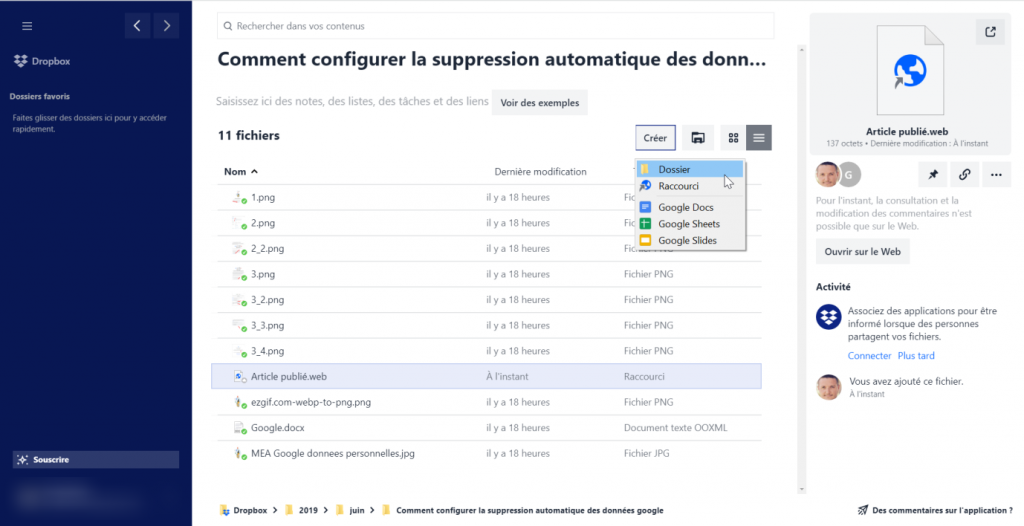The width and height of the screenshot is (1024, 526).
Task: Switch to grid view
Action: coord(733,138)
